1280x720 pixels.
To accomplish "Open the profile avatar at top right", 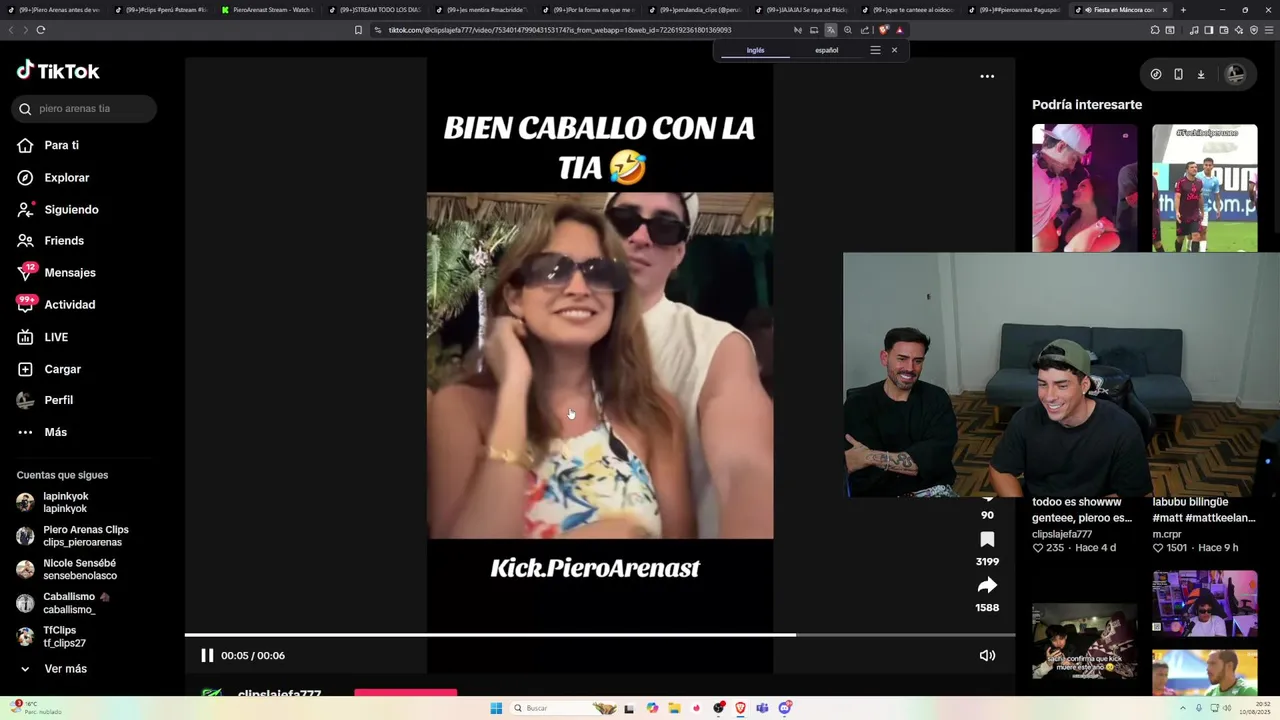I will point(1236,74).
